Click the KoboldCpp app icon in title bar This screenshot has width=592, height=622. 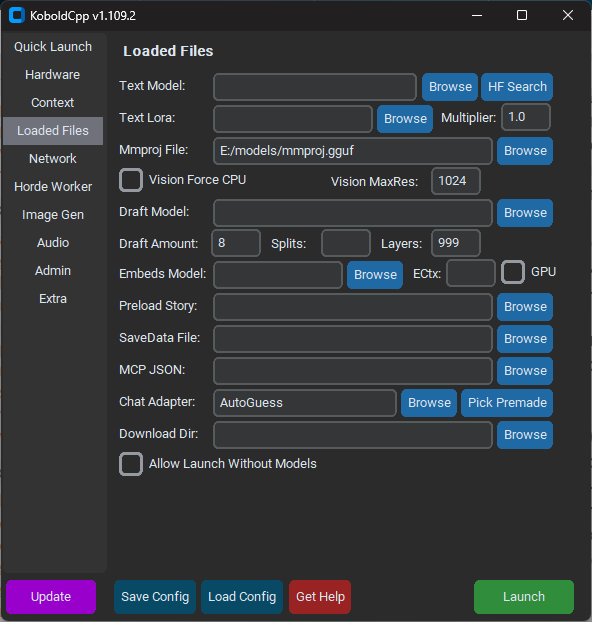pyautogui.click(x=17, y=15)
